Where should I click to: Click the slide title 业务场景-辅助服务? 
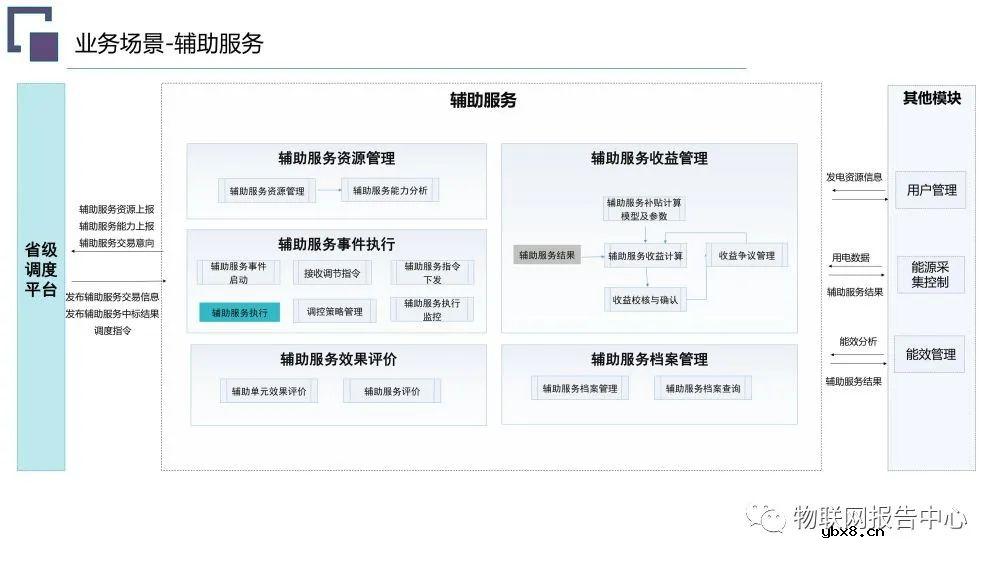pos(169,43)
